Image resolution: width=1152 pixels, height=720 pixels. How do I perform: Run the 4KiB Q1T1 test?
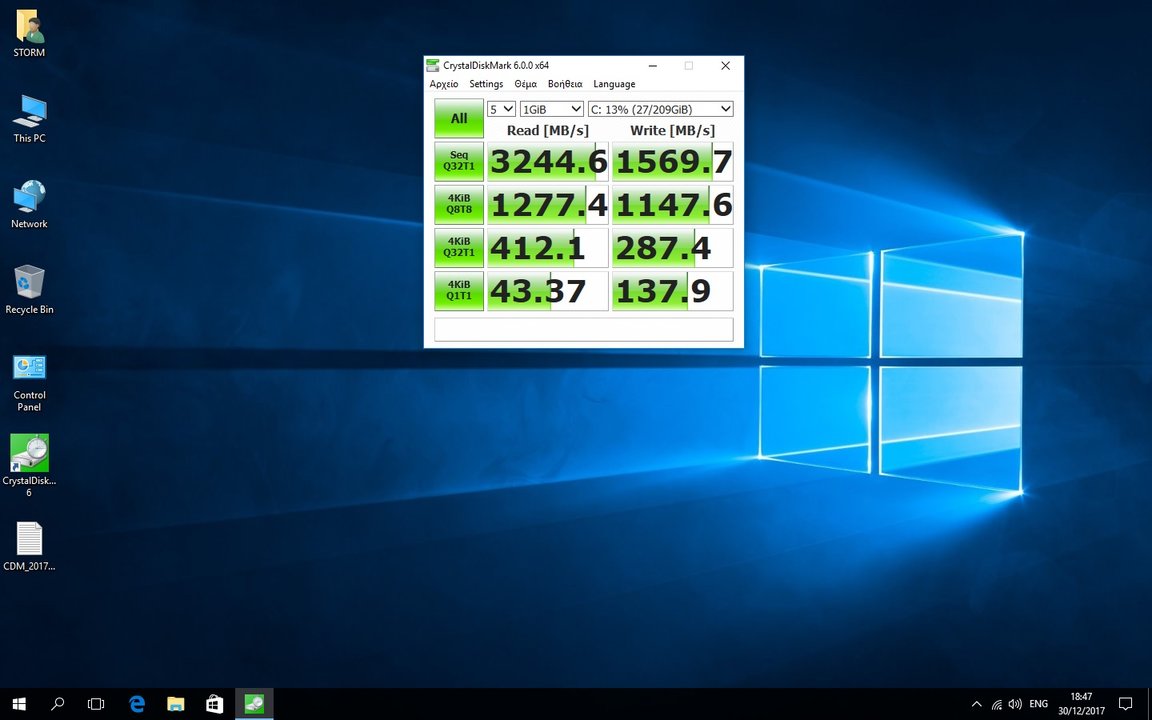coord(459,291)
